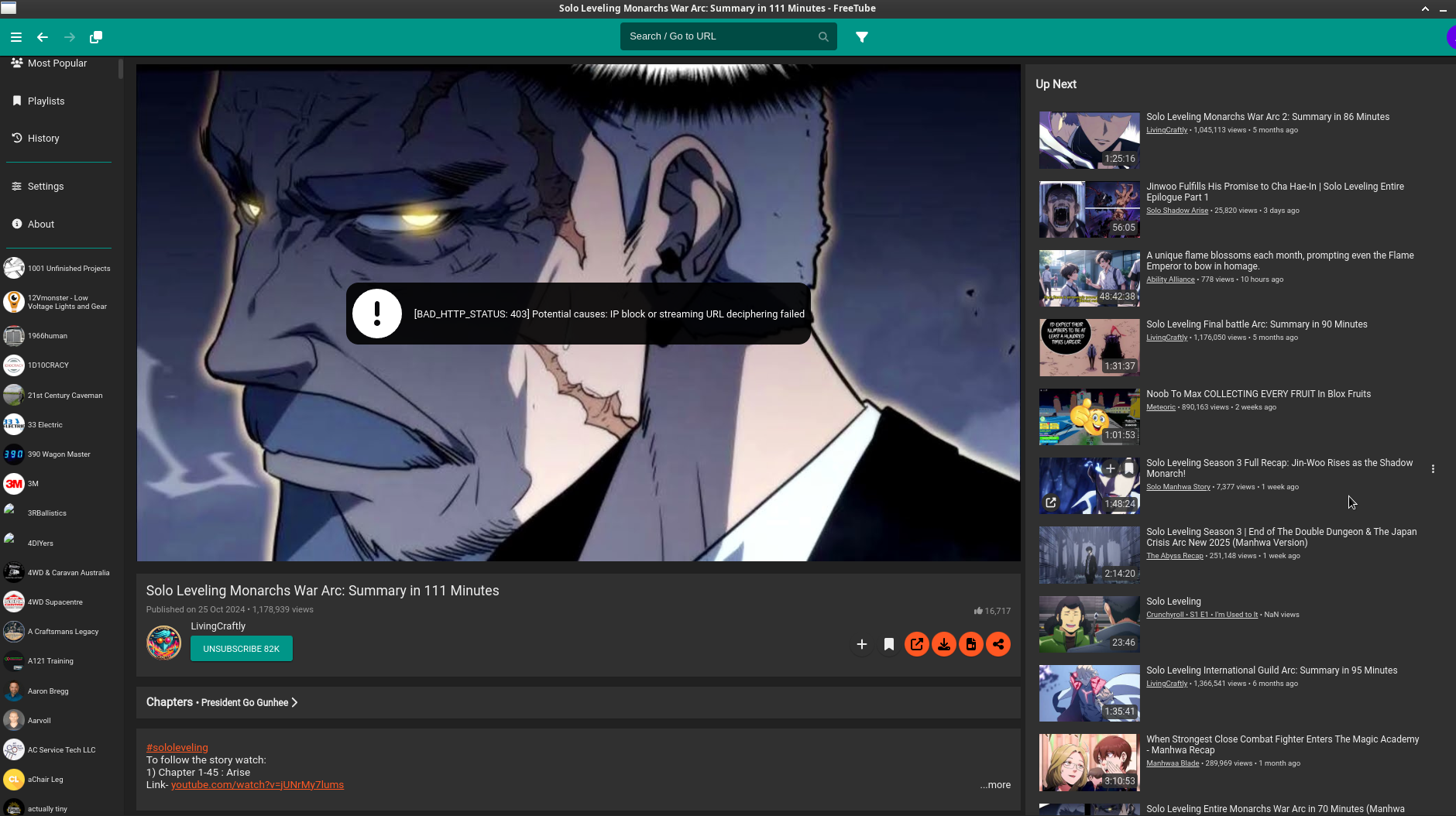Open Playlists from the sidebar

(x=46, y=101)
